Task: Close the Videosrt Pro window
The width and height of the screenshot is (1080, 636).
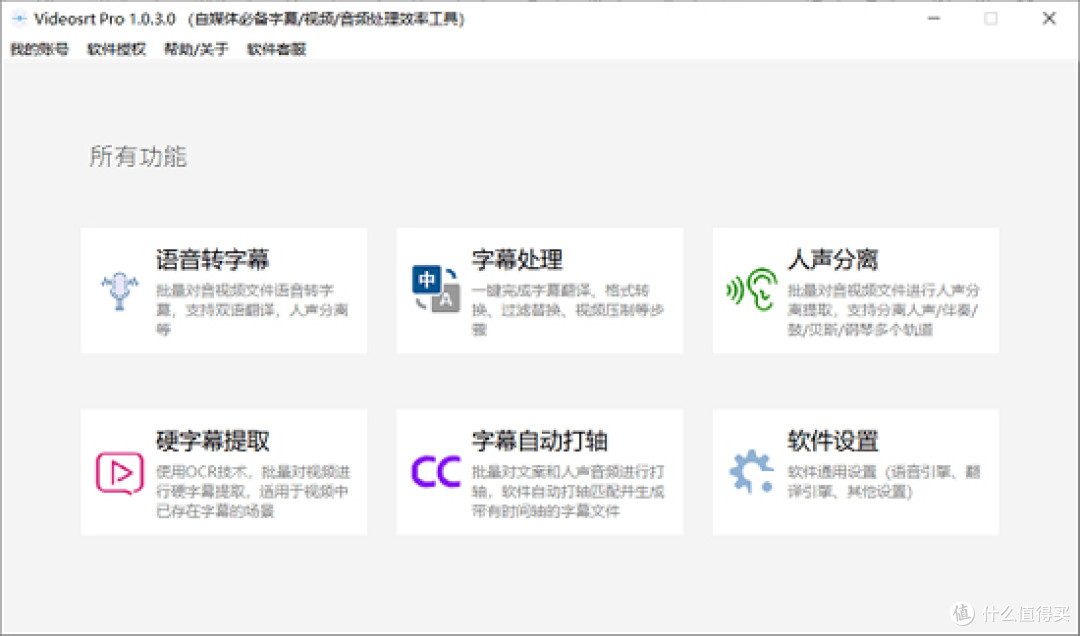Action: click(x=1049, y=19)
